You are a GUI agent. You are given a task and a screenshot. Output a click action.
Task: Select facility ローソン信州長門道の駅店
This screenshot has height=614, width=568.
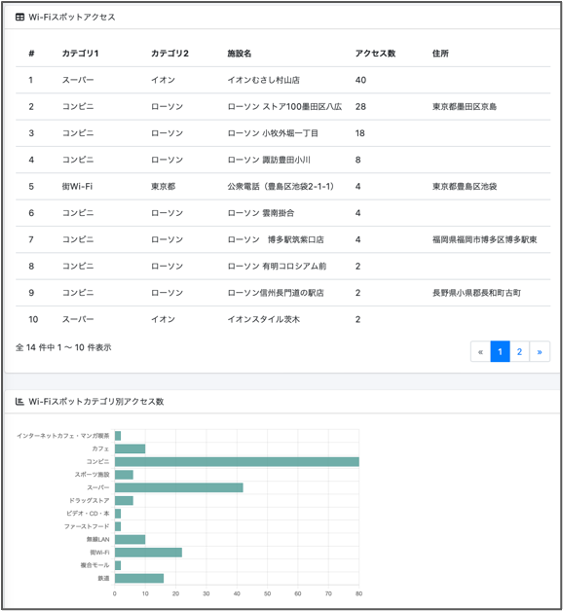coord(278,295)
